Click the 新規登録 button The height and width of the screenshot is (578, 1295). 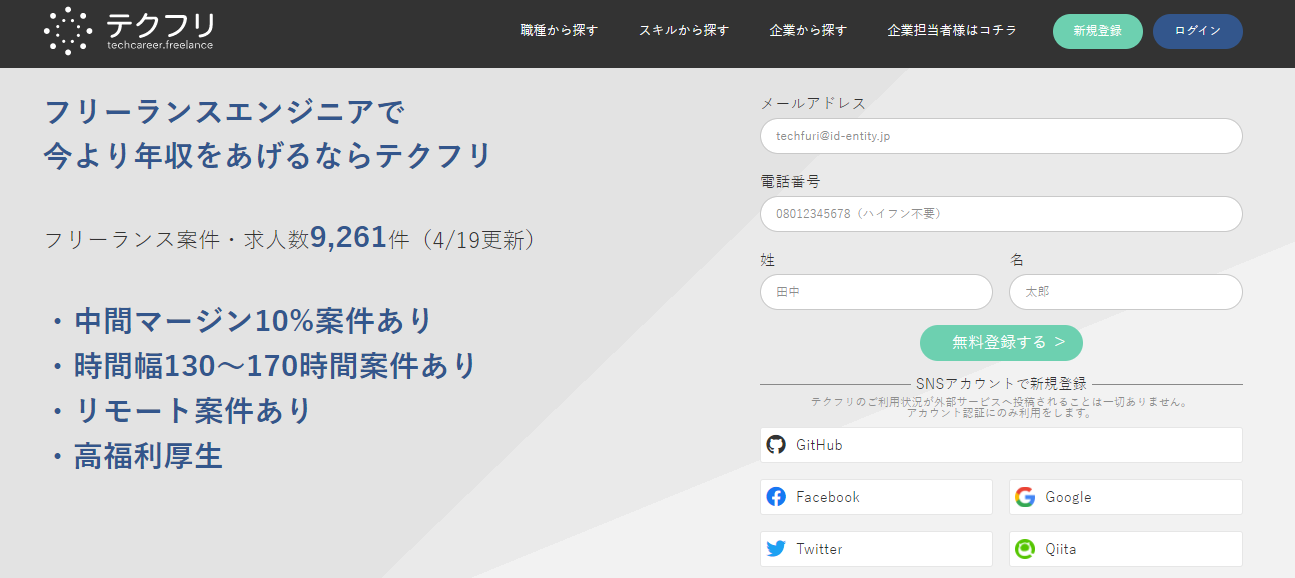tap(1098, 31)
